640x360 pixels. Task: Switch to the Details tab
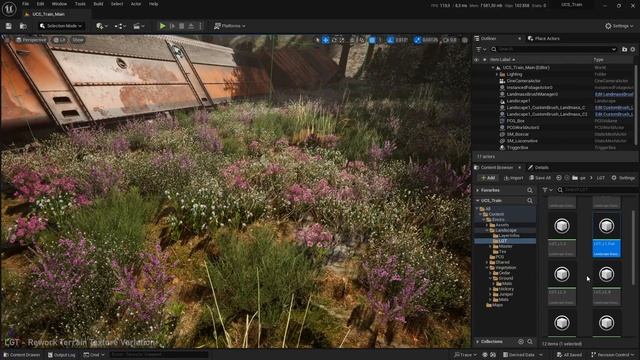pyautogui.click(x=538, y=167)
